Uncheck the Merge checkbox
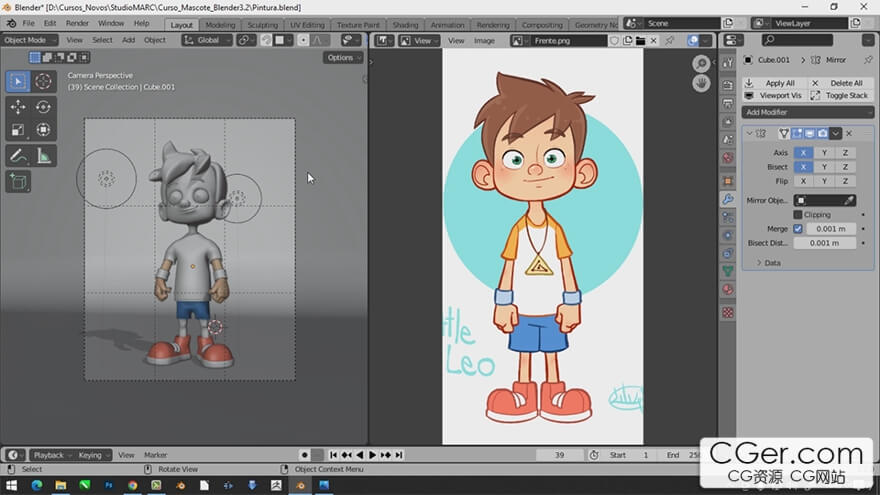 click(798, 229)
